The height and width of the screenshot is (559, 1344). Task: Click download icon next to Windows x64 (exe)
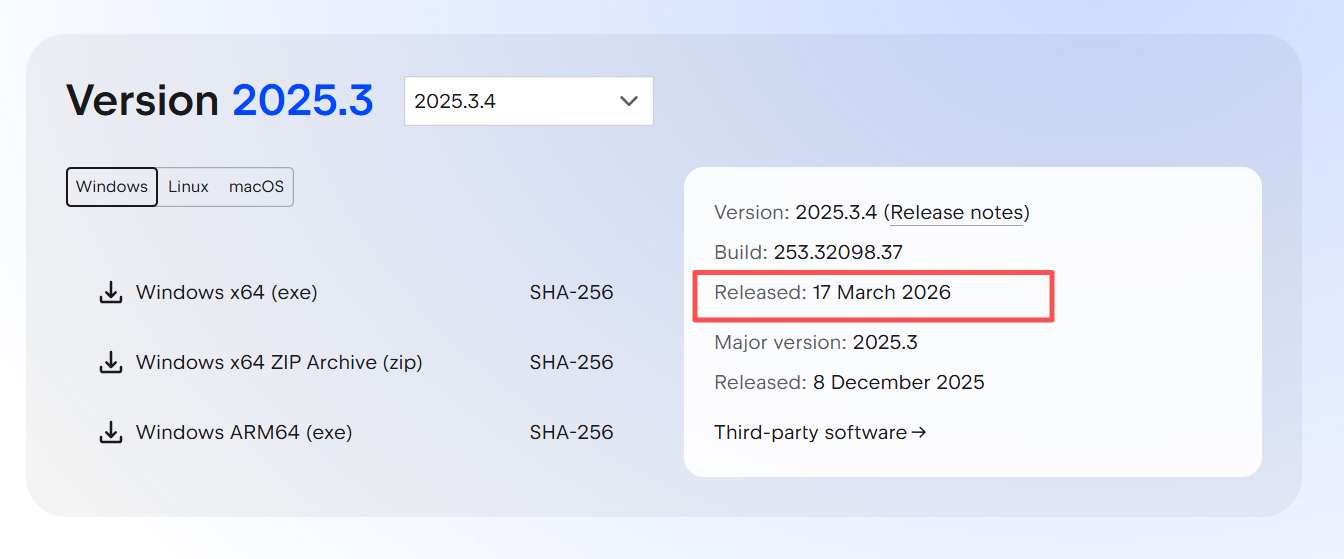[x=110, y=293]
